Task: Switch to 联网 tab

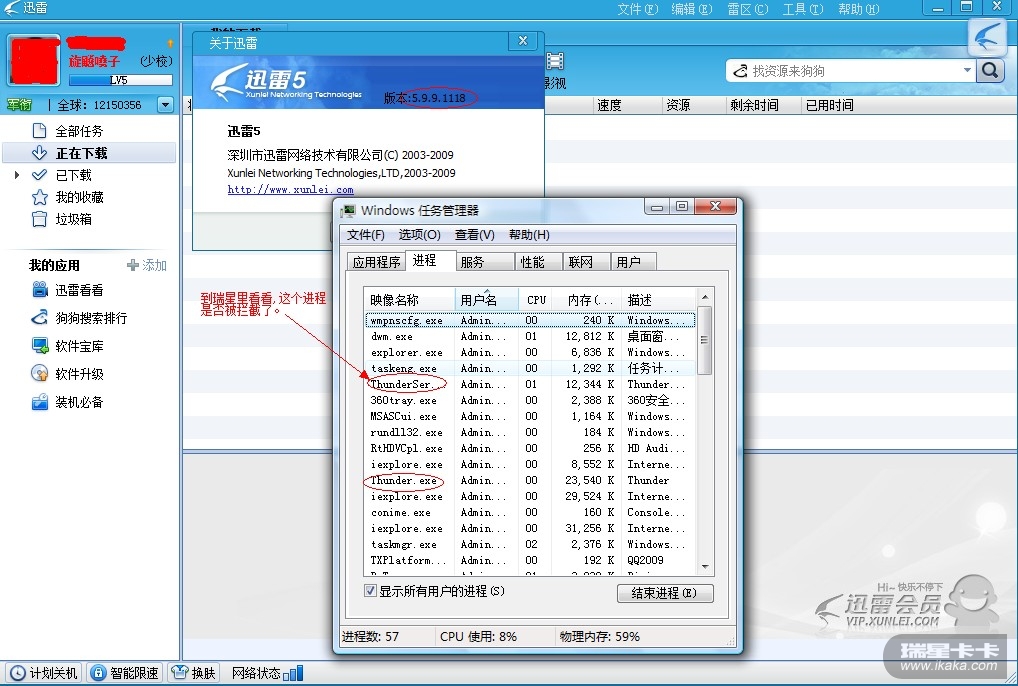Action: [x=586, y=262]
